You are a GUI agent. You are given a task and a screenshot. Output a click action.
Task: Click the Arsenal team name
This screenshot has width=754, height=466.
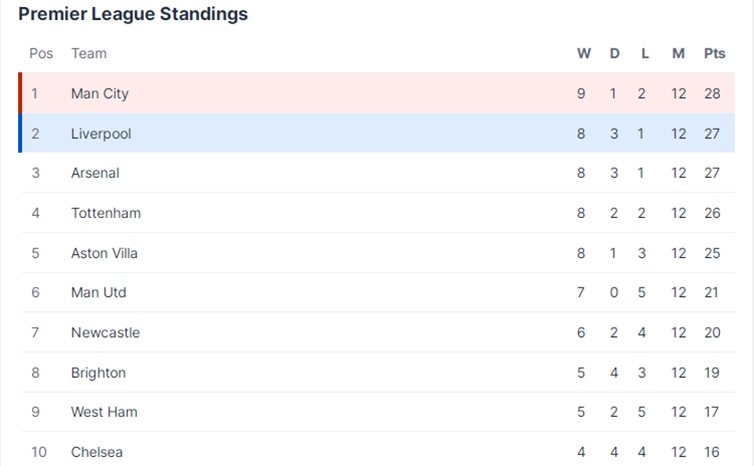click(x=95, y=173)
